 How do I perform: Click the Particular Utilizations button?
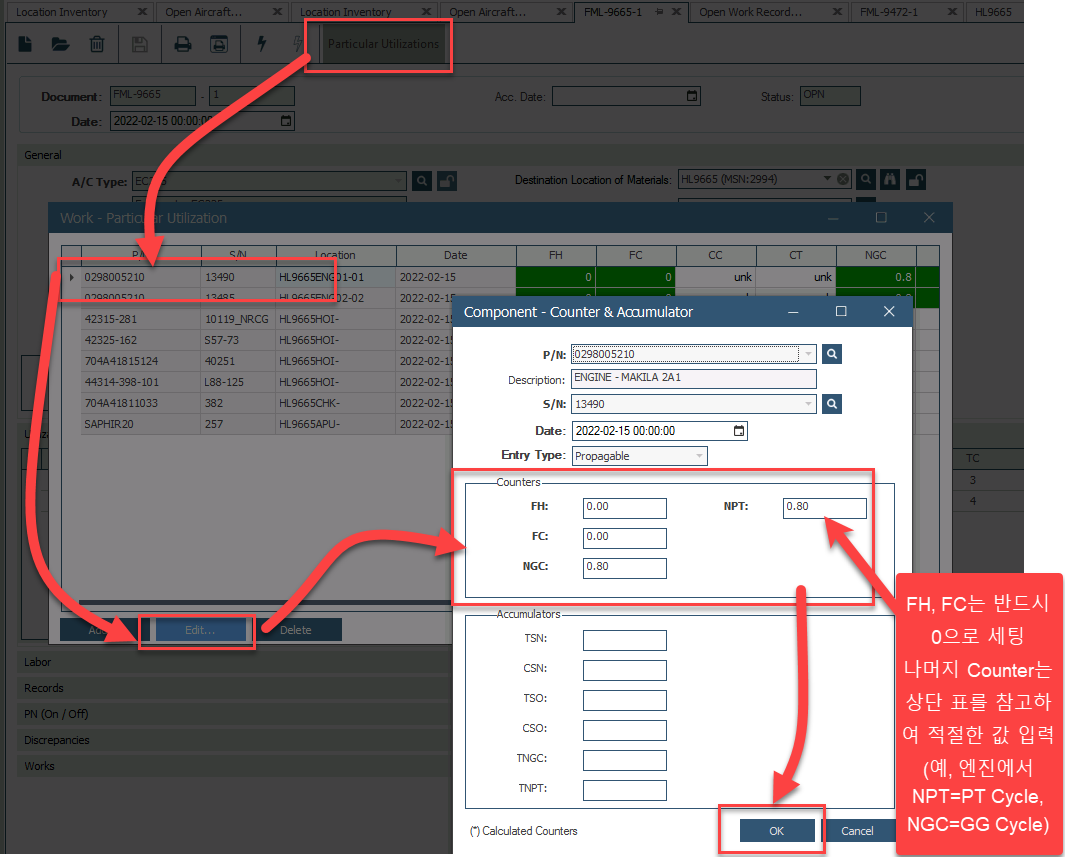pyautogui.click(x=383, y=44)
